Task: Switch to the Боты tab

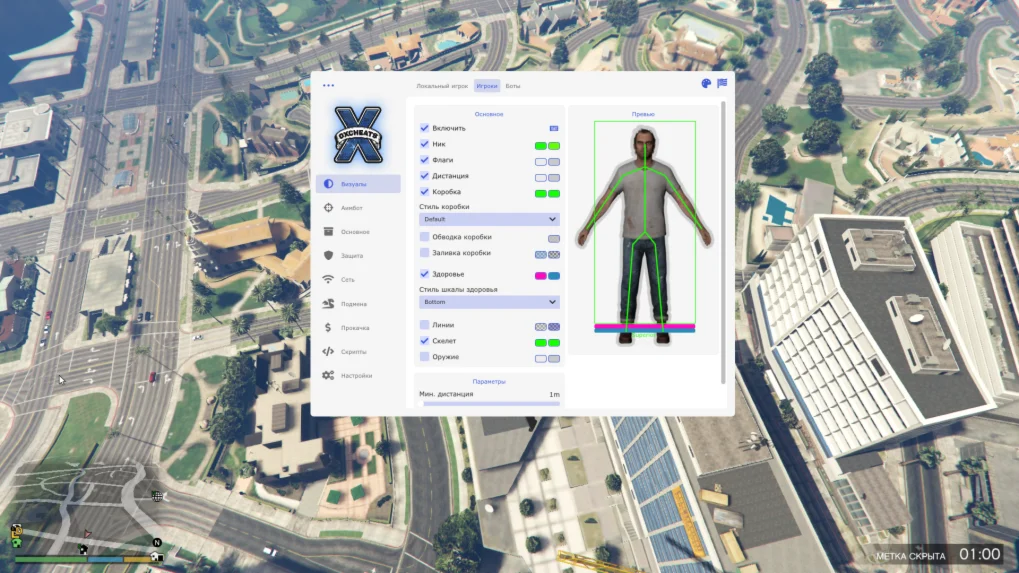Action: click(x=513, y=86)
